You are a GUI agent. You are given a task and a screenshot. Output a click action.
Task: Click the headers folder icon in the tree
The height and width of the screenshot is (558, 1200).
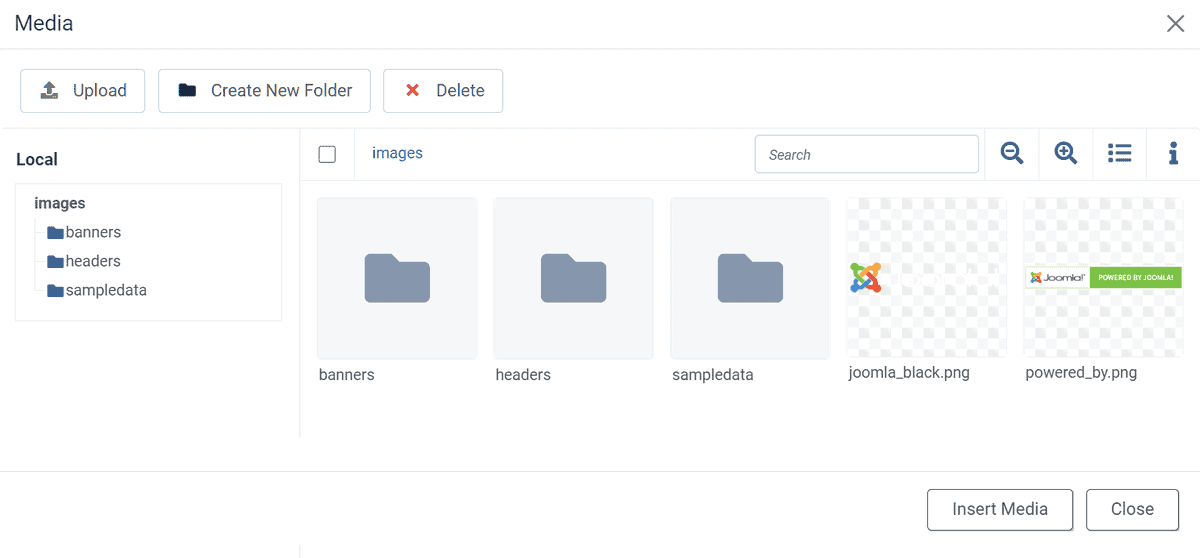55,262
